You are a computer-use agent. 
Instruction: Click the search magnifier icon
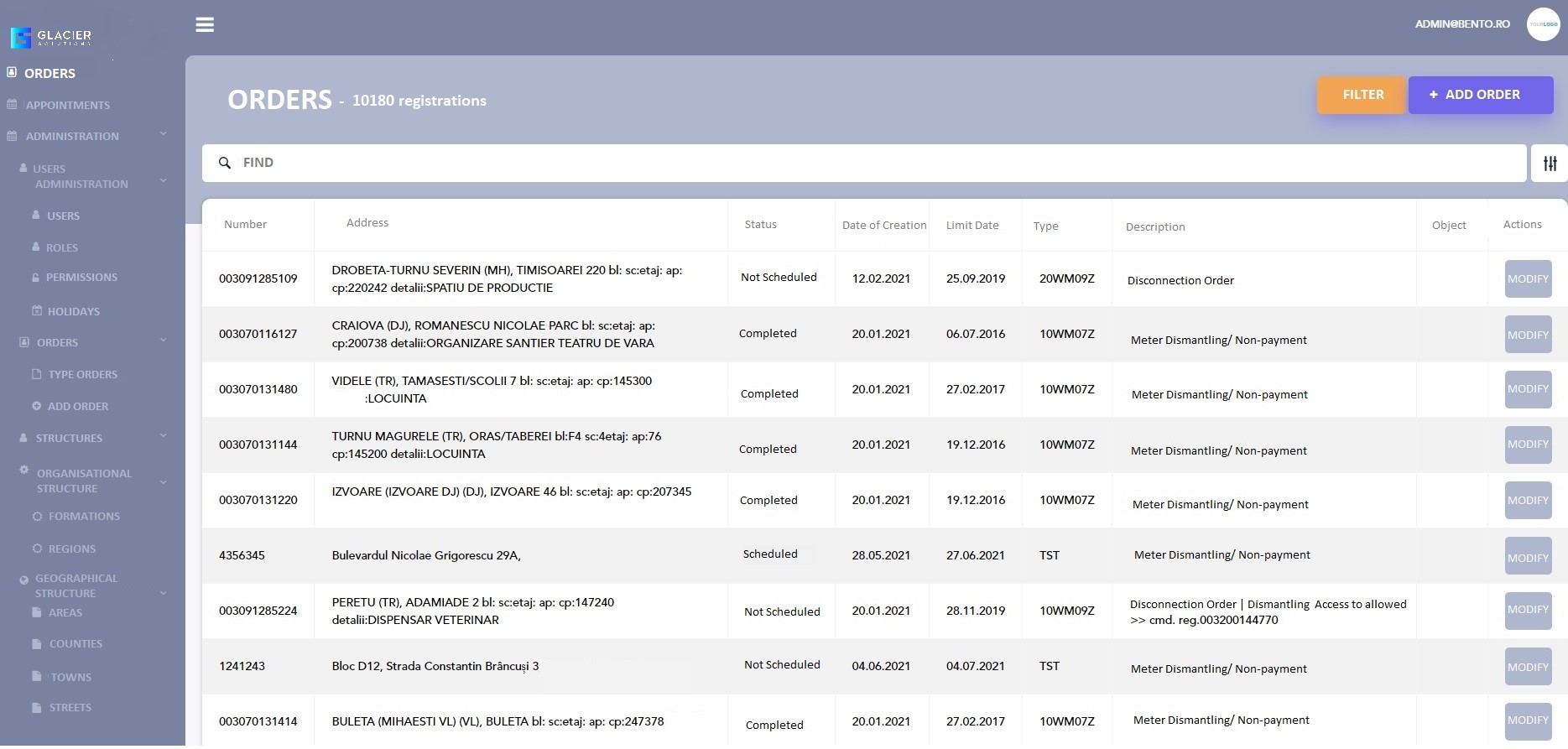(225, 163)
